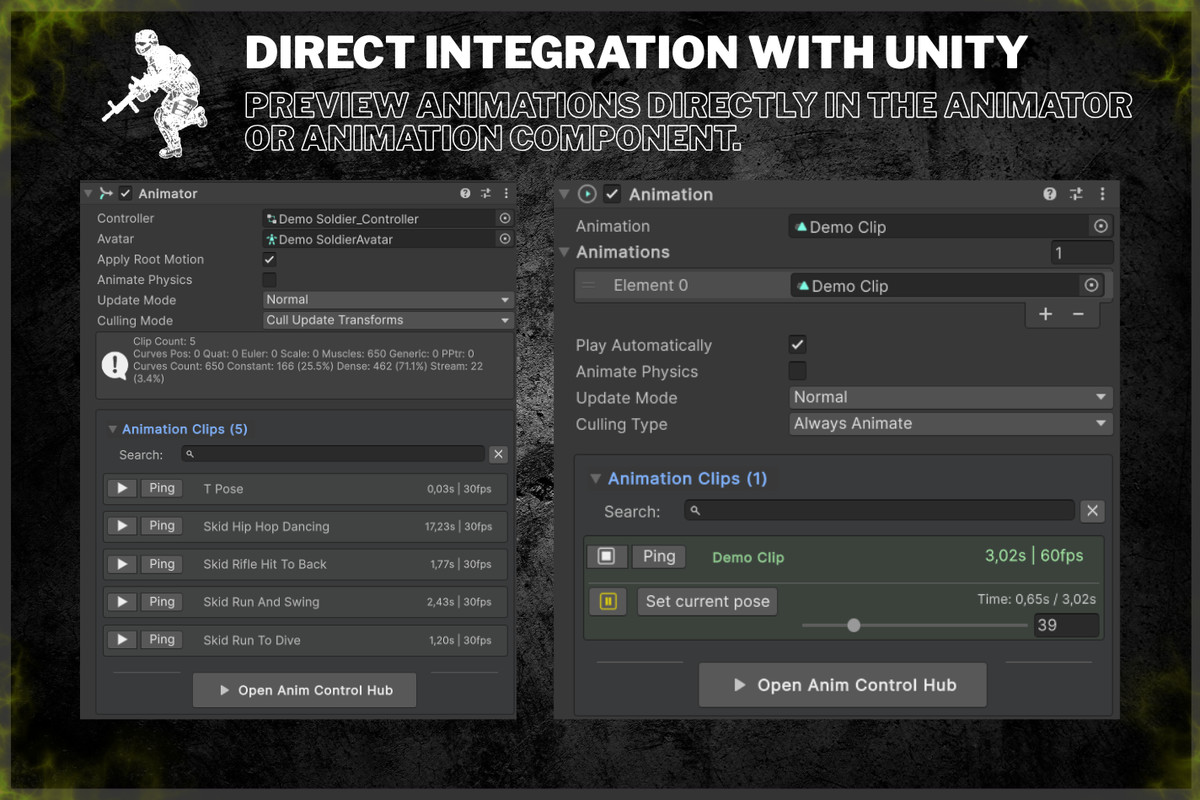Clear the Animator clips search with X
Viewport: 1200px width, 800px height.
(498, 454)
